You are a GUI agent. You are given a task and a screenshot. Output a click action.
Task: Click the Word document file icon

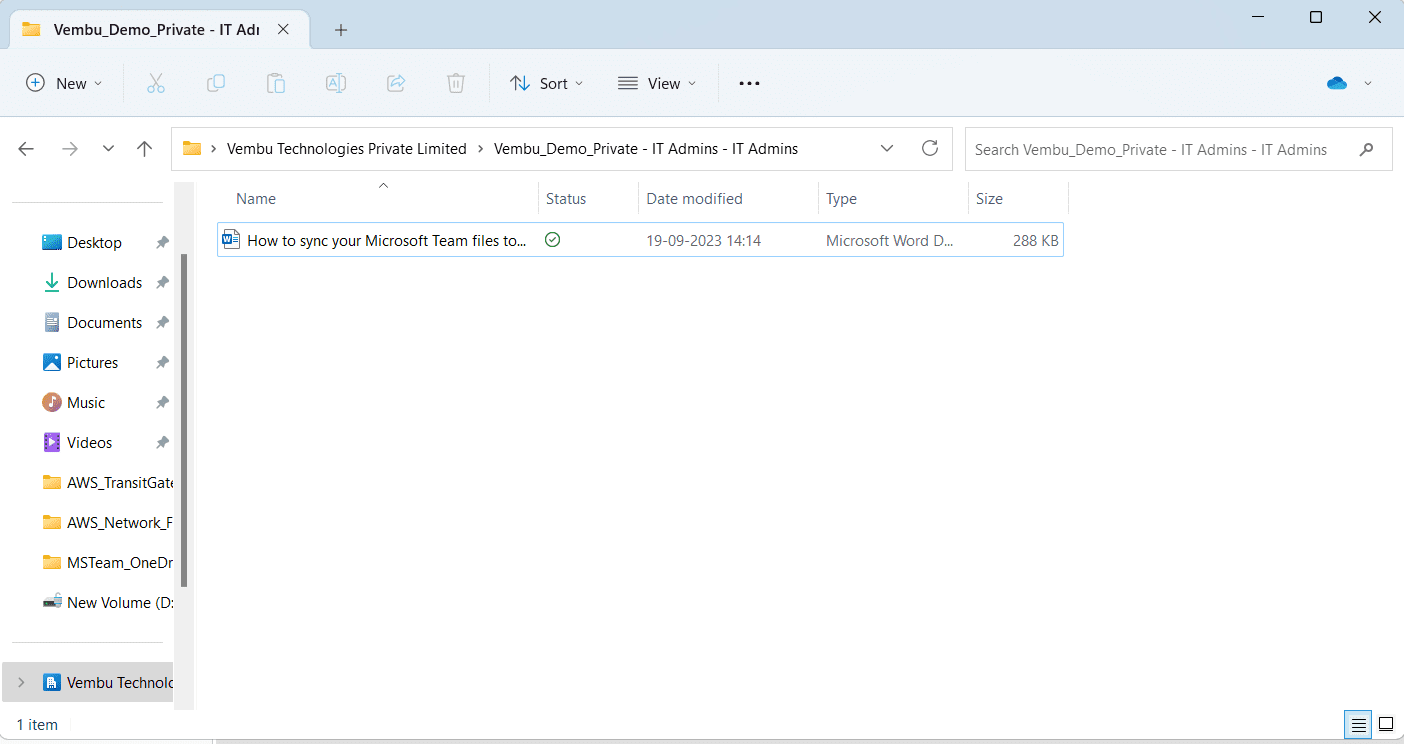[x=231, y=239]
